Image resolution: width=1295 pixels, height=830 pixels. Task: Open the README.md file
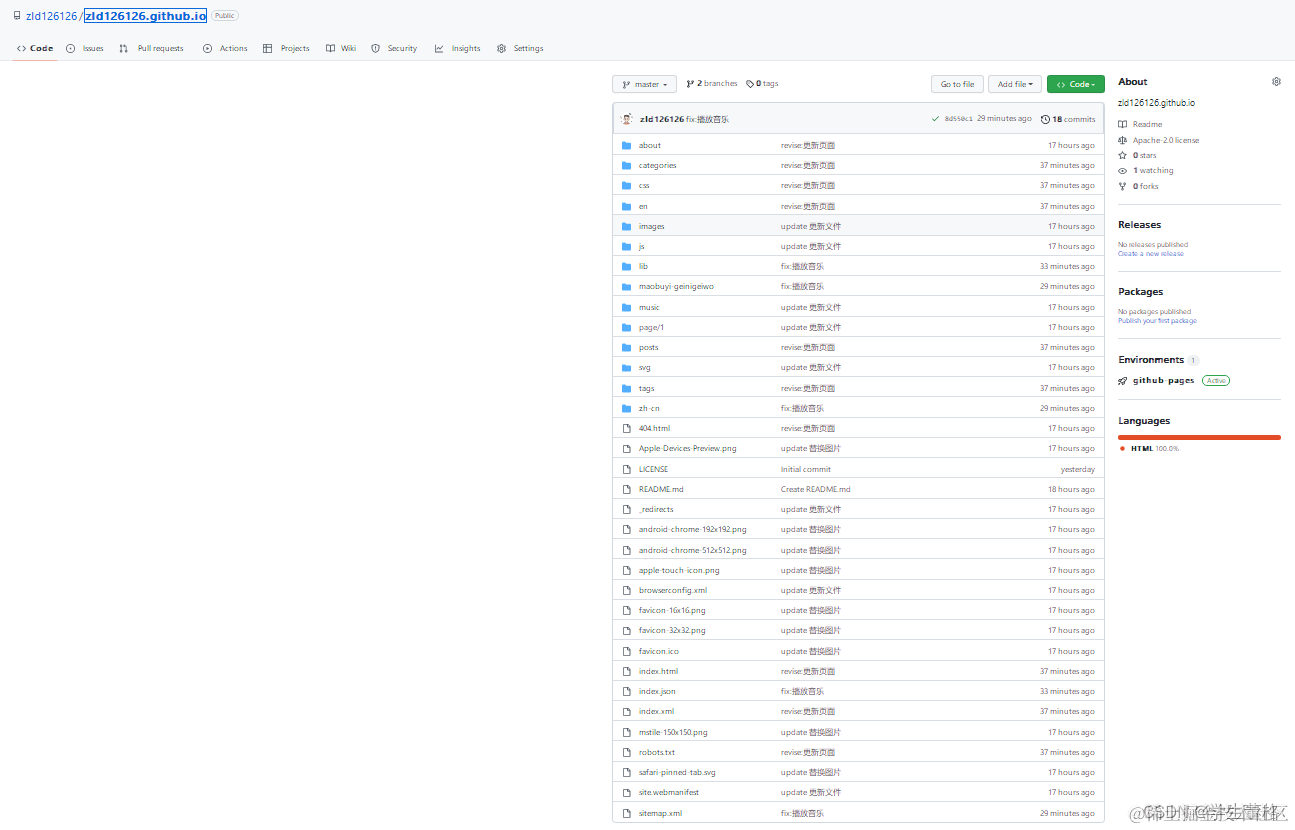(661, 489)
